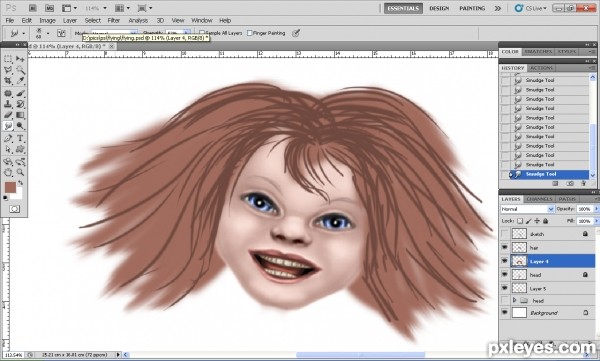Hide Layer 4 visibility eye

point(505,261)
